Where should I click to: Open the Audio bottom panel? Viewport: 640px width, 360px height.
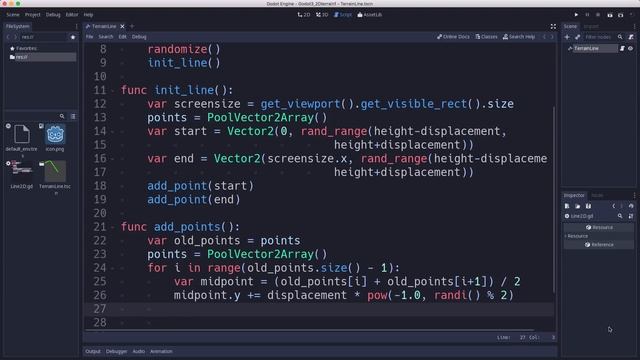coord(138,351)
